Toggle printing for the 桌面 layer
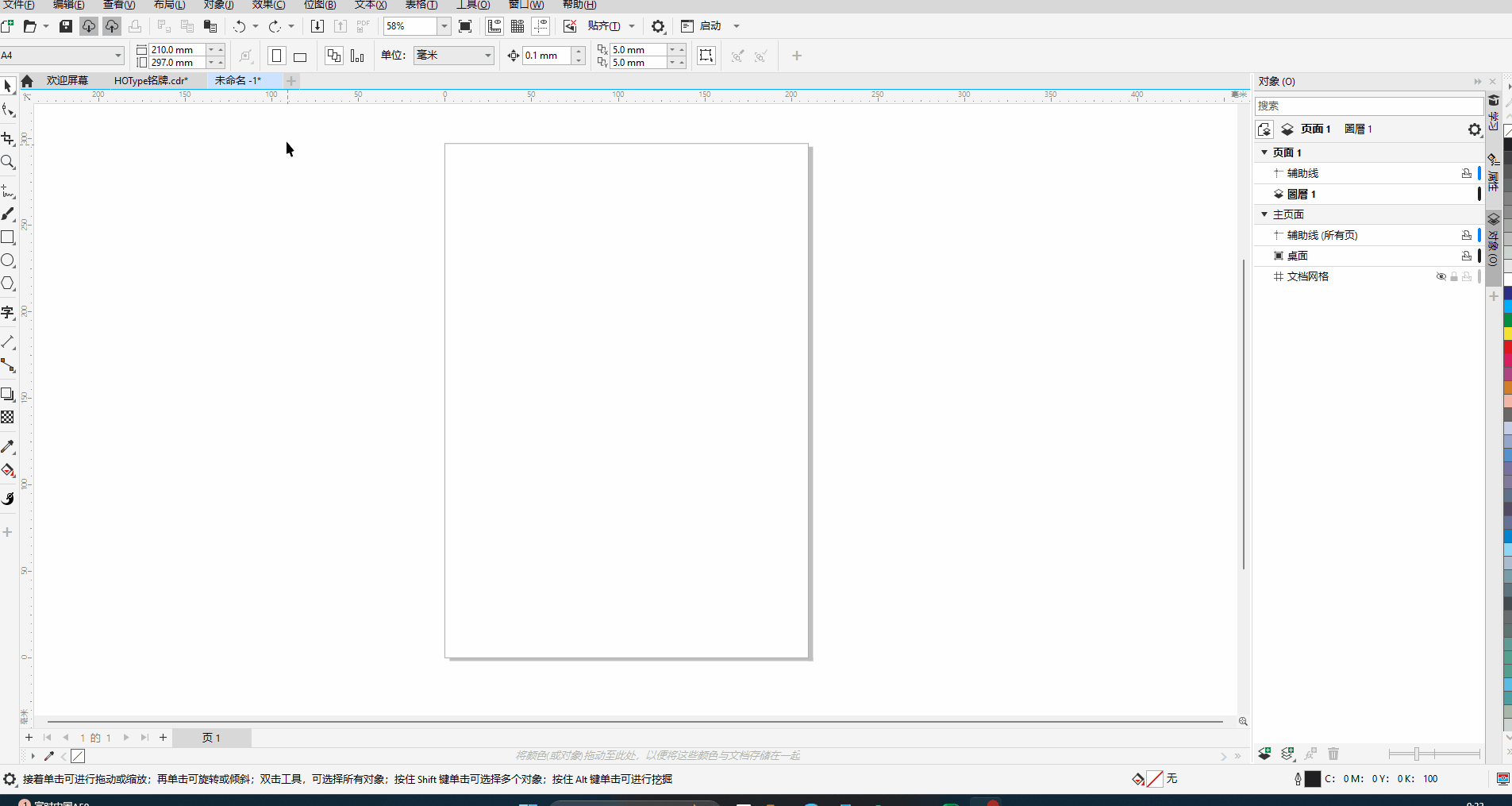Viewport: 1512px width, 806px height. pyautogui.click(x=1467, y=256)
